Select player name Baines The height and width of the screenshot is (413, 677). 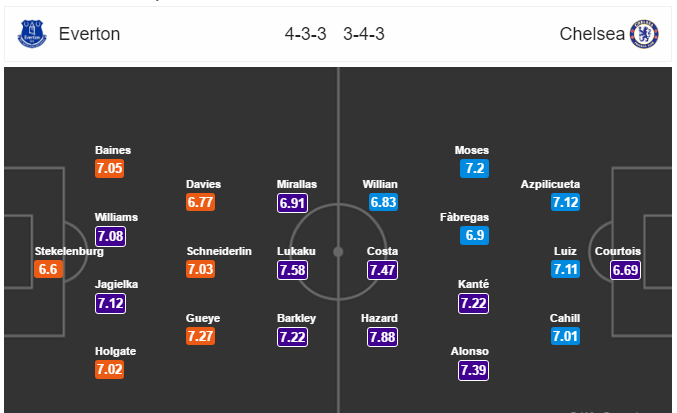point(112,150)
